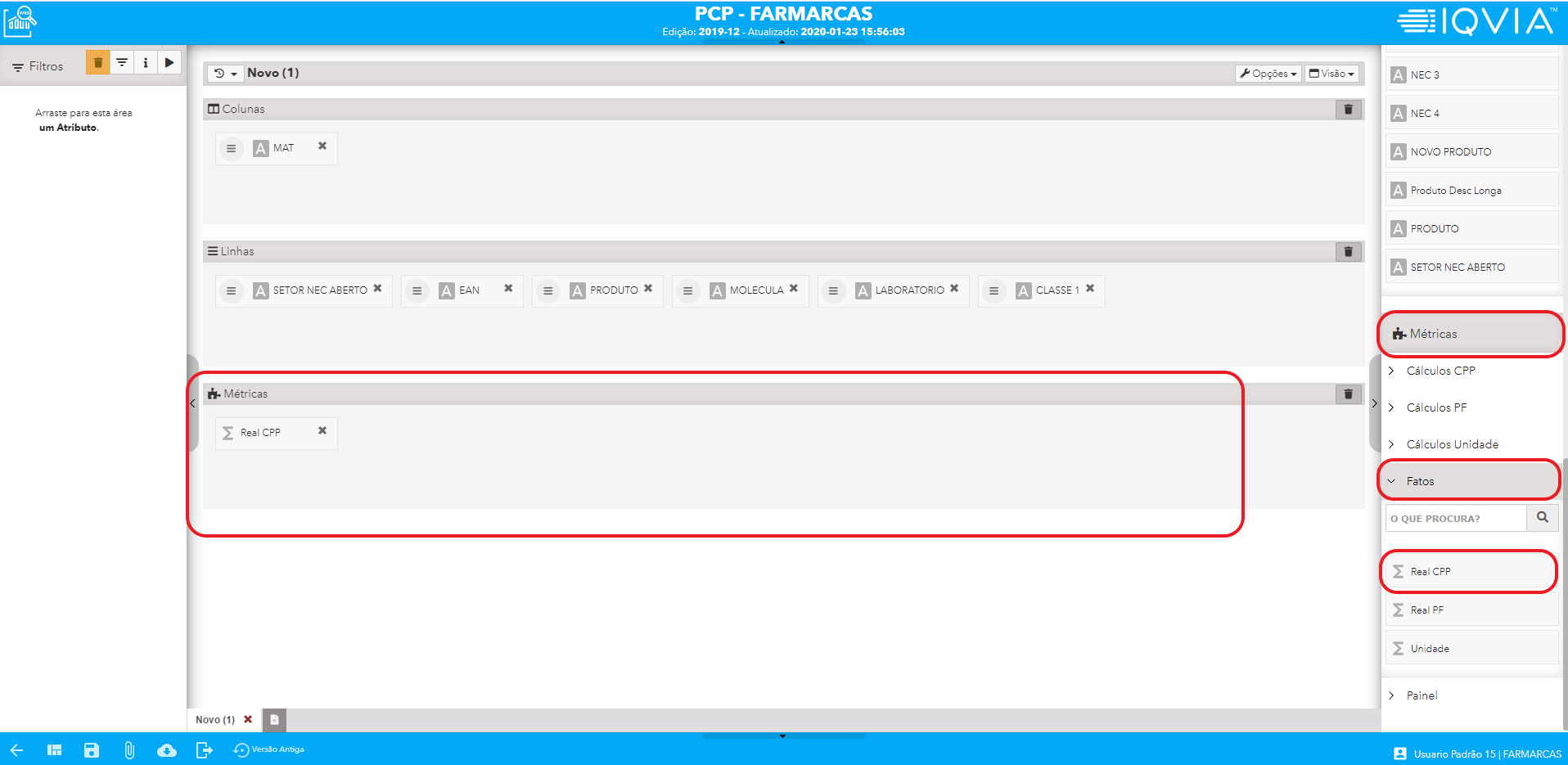
Task: Open the history dropdown beside Novo (1)
Action: (x=225, y=74)
